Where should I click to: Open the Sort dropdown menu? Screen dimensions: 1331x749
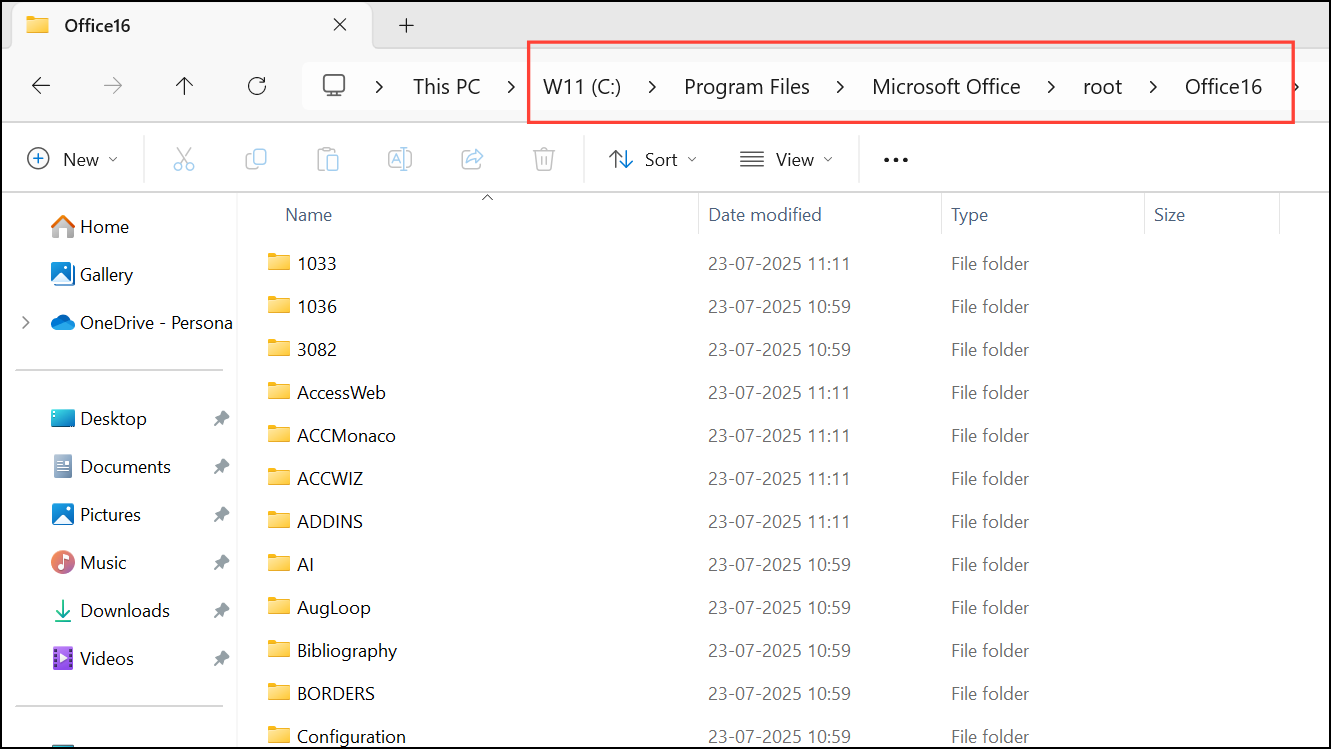pos(653,159)
